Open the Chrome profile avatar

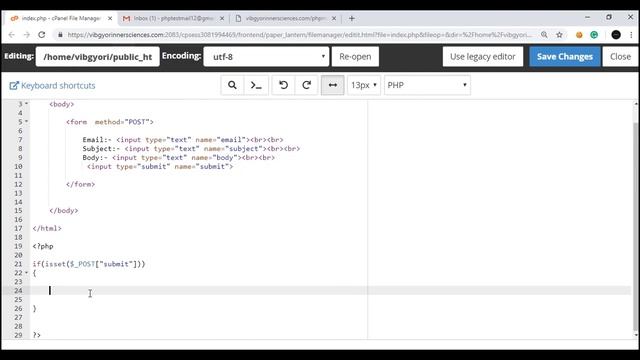[616, 35]
